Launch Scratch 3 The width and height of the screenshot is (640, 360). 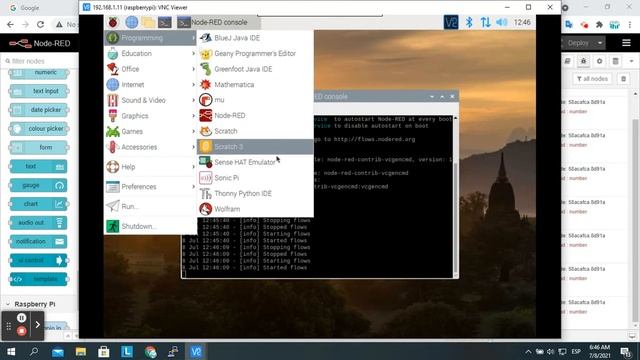coord(255,147)
